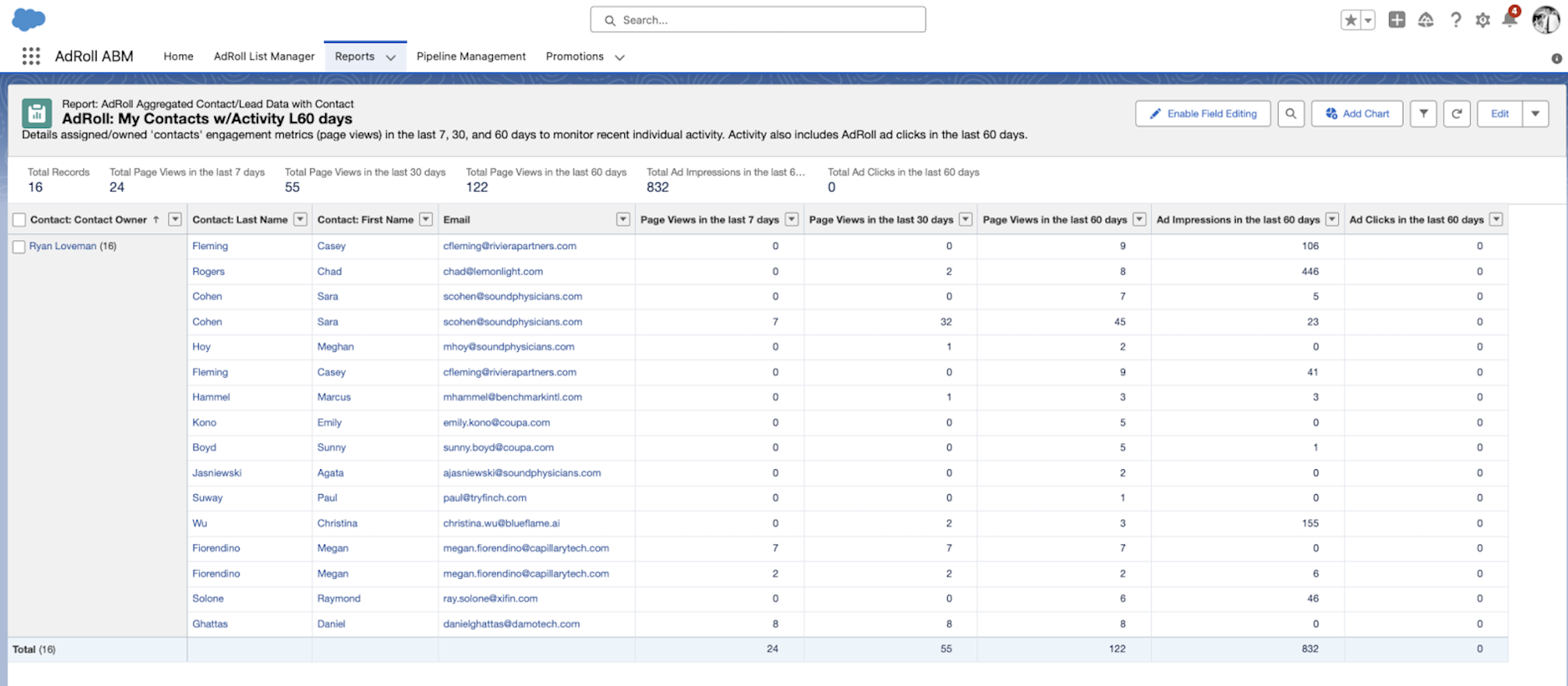Open the global actions plus icon
This screenshot has height=686, width=1568.
coord(1396,20)
